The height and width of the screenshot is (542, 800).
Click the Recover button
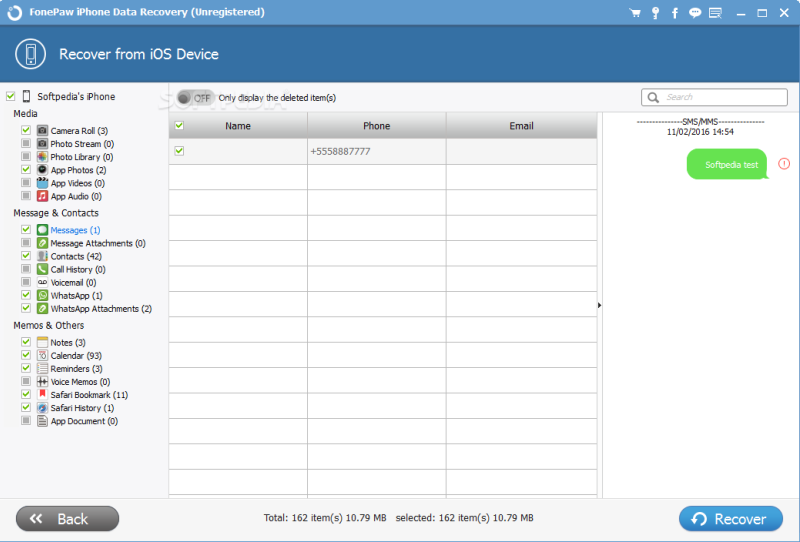(x=731, y=519)
